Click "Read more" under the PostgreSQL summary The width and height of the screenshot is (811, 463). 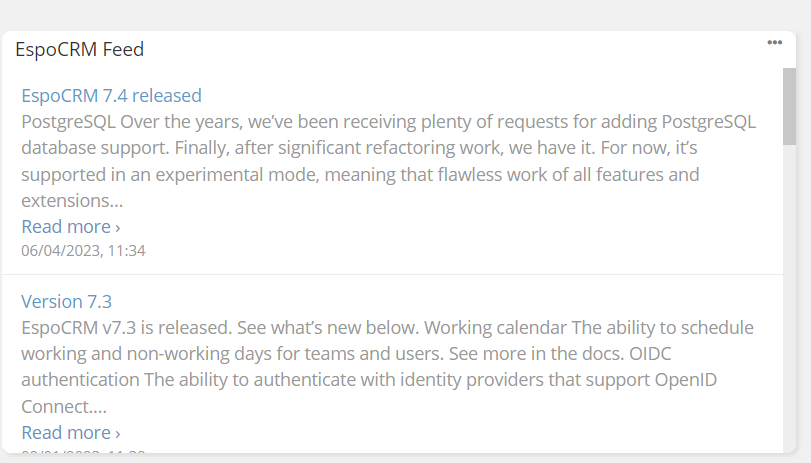66,226
